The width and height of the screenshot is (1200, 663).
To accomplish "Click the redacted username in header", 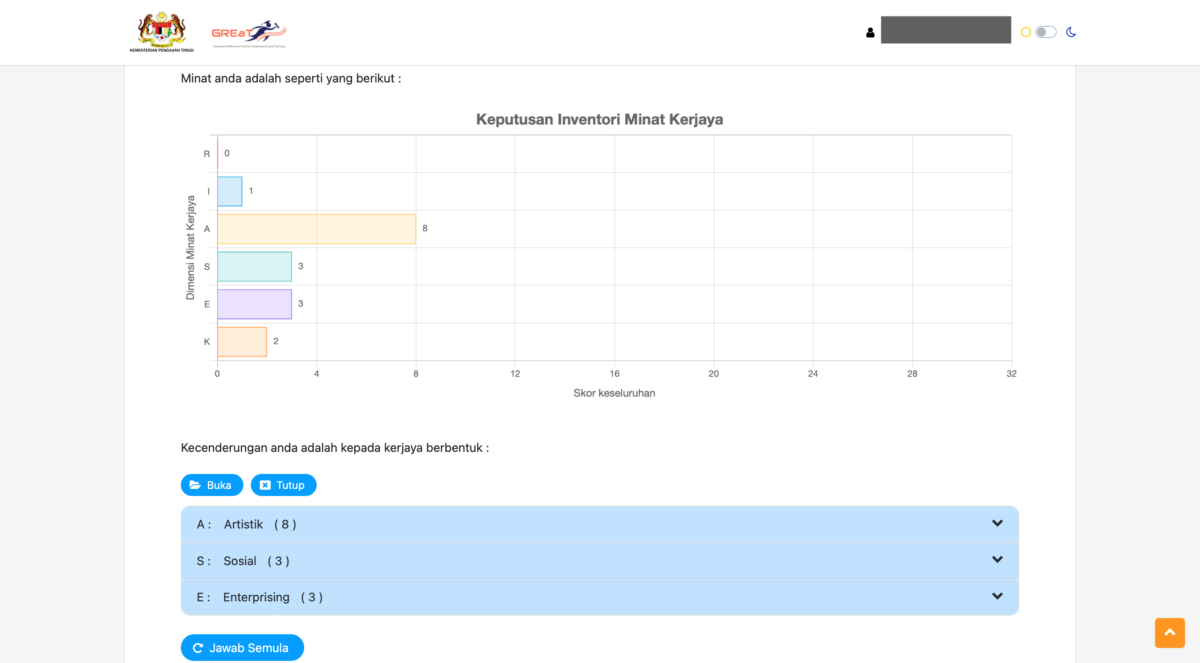I will pyautogui.click(x=945, y=30).
